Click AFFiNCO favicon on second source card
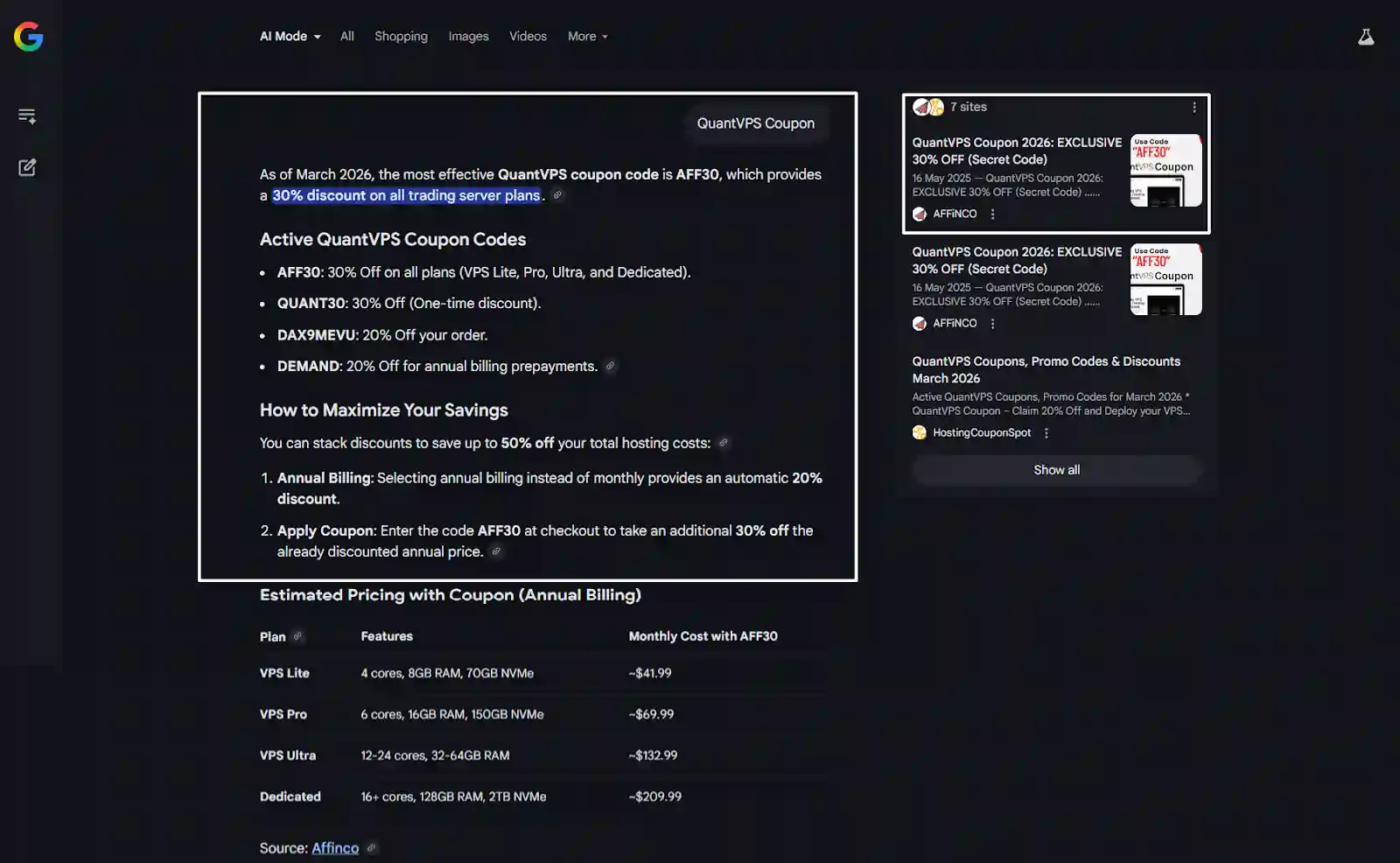This screenshot has height=863, width=1400. [920, 323]
